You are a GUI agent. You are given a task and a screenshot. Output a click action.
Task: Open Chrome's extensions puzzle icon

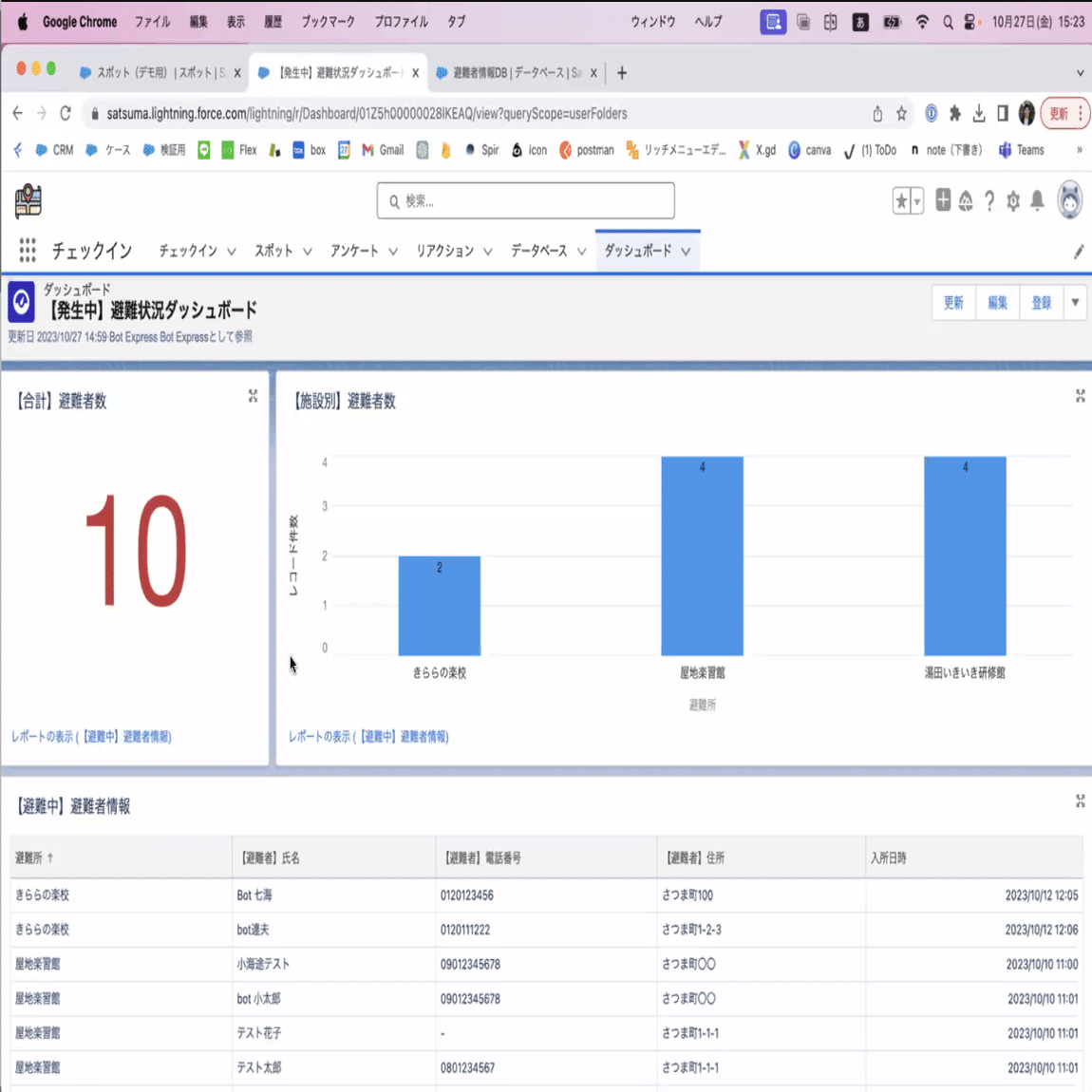955,114
